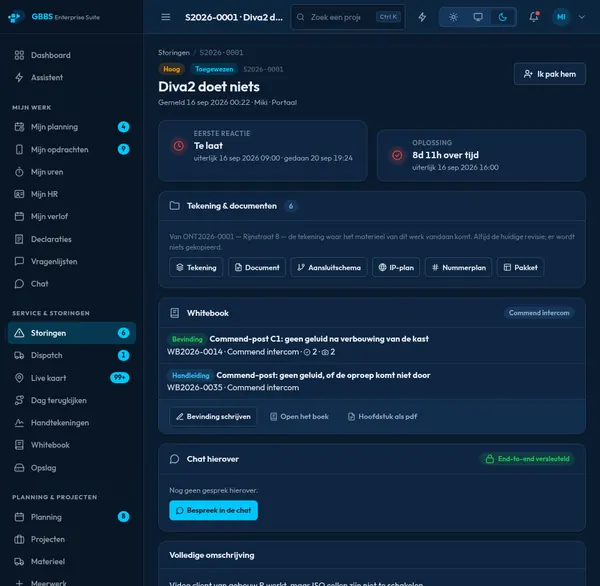
Task: Click the Toegewezen status badge
Action: (214, 69)
